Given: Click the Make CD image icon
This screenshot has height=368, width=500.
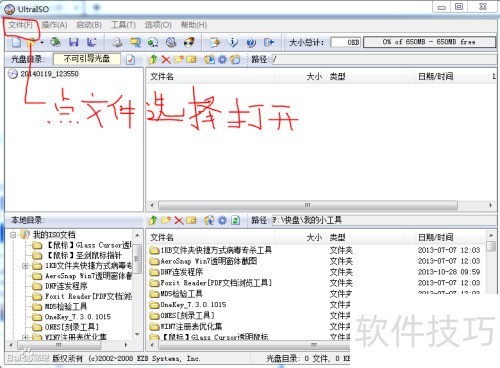Looking at the screenshot, I should click(117, 42).
